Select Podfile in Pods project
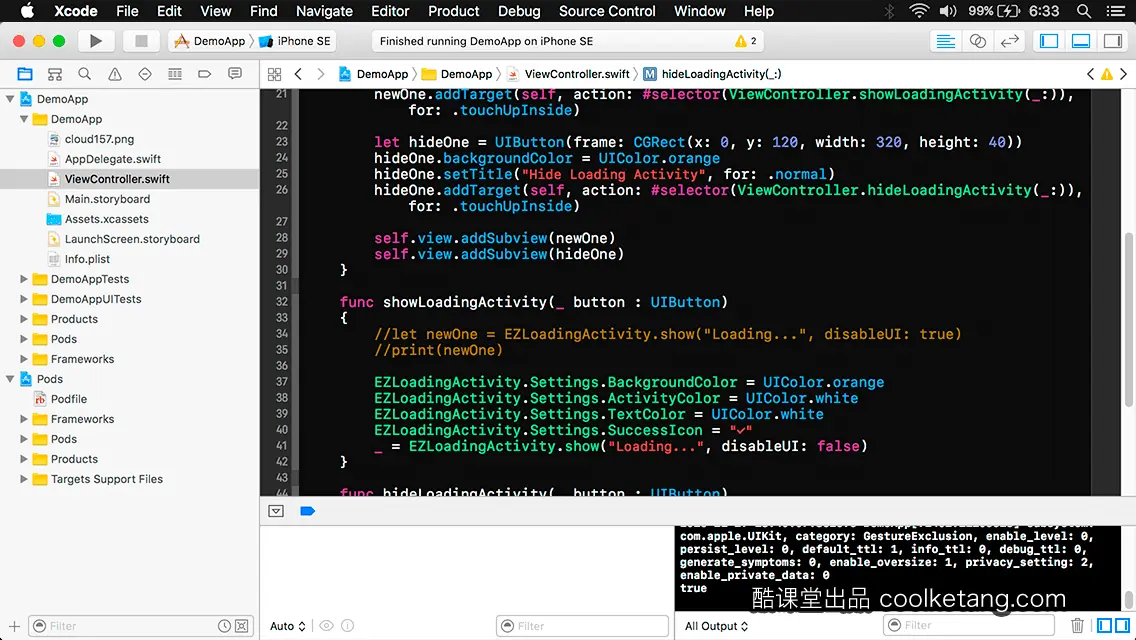 pyautogui.click(x=68, y=399)
